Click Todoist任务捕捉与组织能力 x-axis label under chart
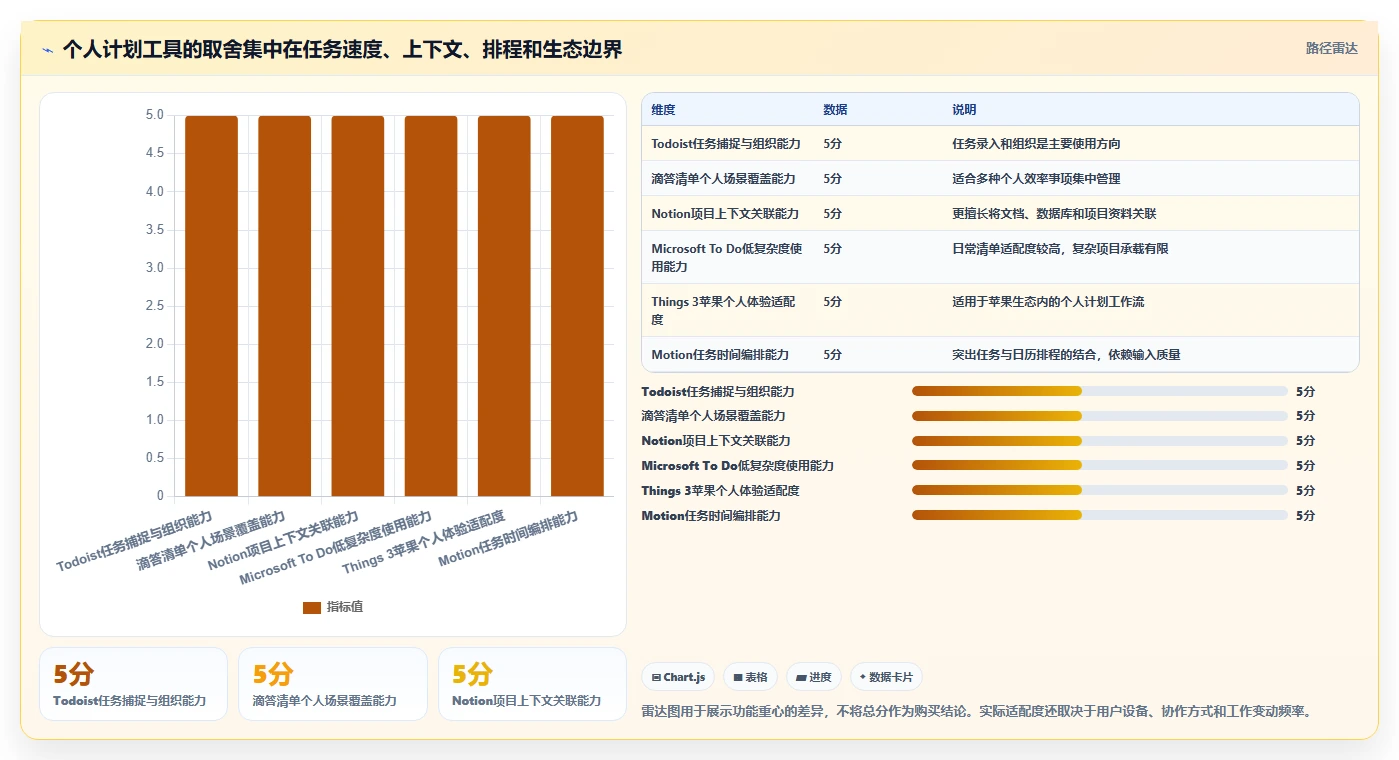Viewport: 1399px width, 760px height. 134,541
